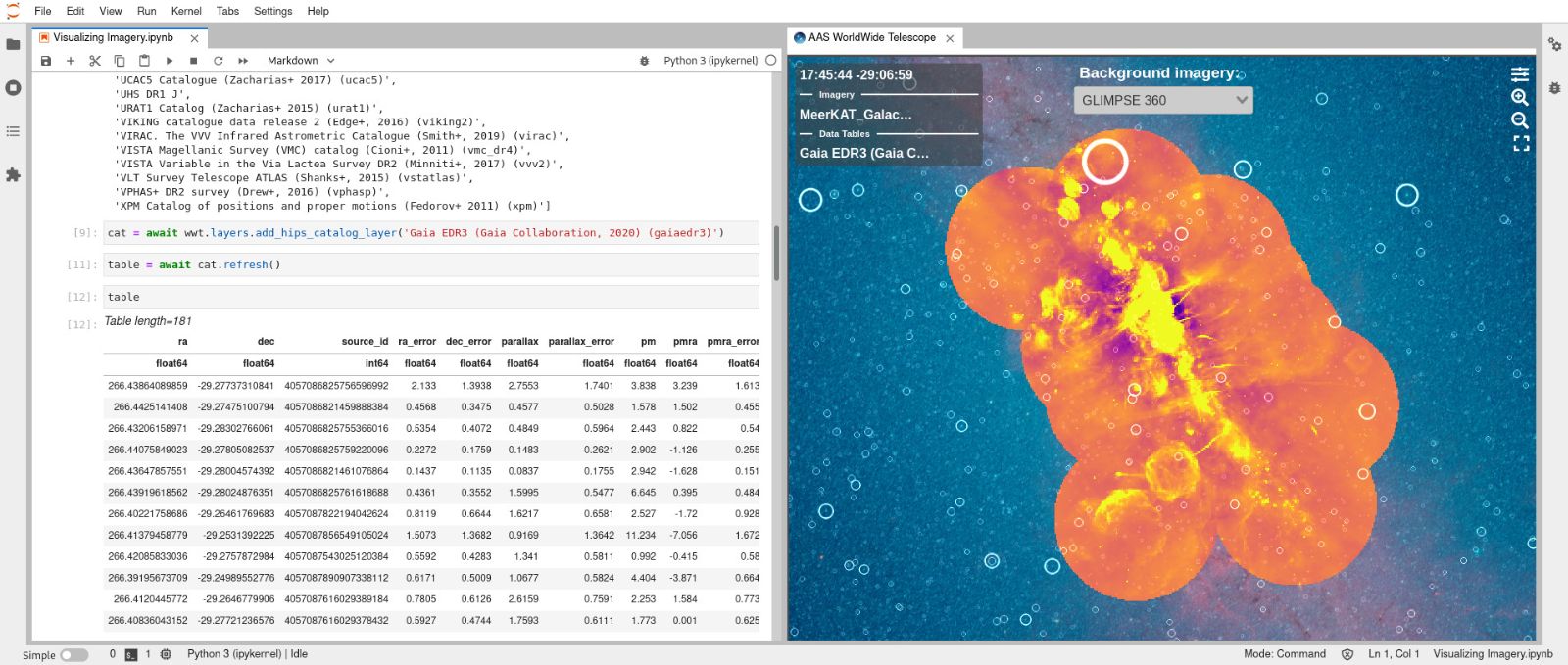Click the ra value 266.43864089859

coord(147,386)
